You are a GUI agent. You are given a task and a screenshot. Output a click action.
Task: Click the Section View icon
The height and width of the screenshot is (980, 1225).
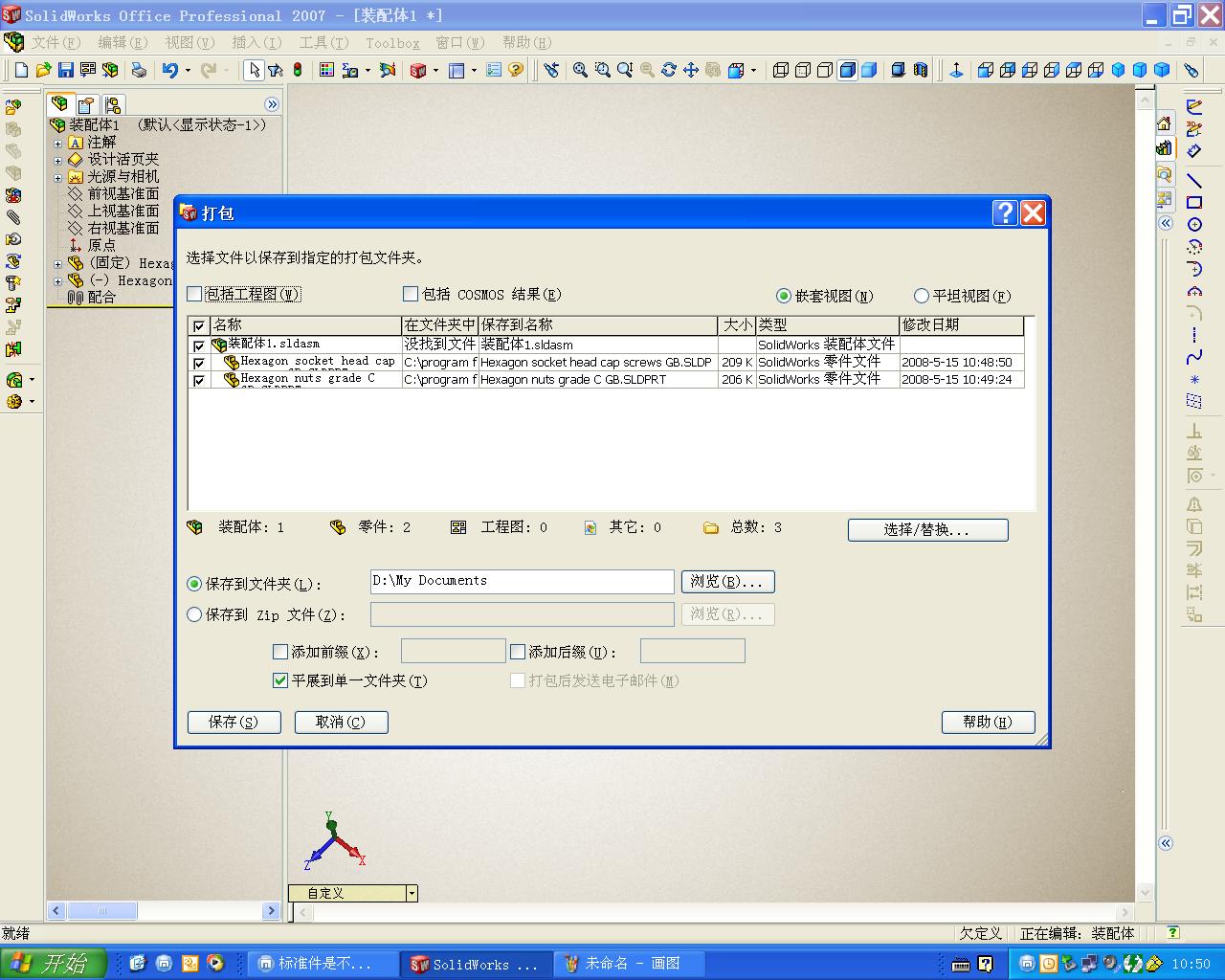(x=921, y=70)
